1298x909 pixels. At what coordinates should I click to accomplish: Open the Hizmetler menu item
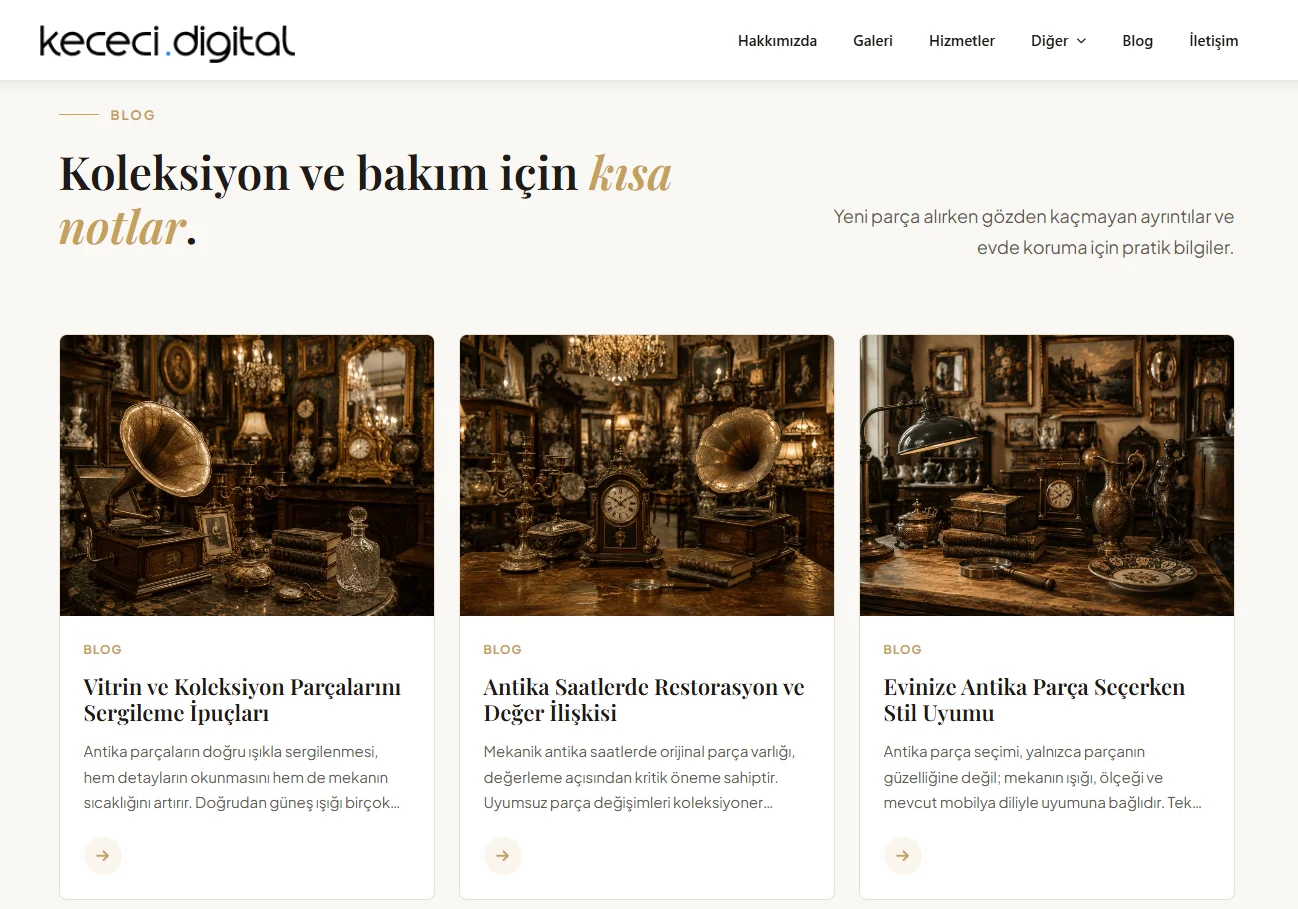click(961, 41)
